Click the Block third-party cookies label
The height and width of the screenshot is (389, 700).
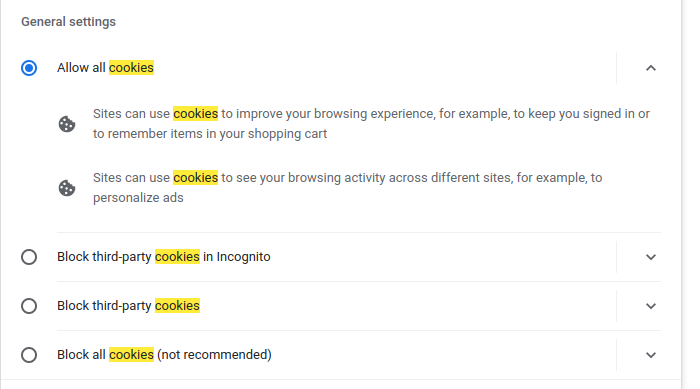[x=129, y=306]
